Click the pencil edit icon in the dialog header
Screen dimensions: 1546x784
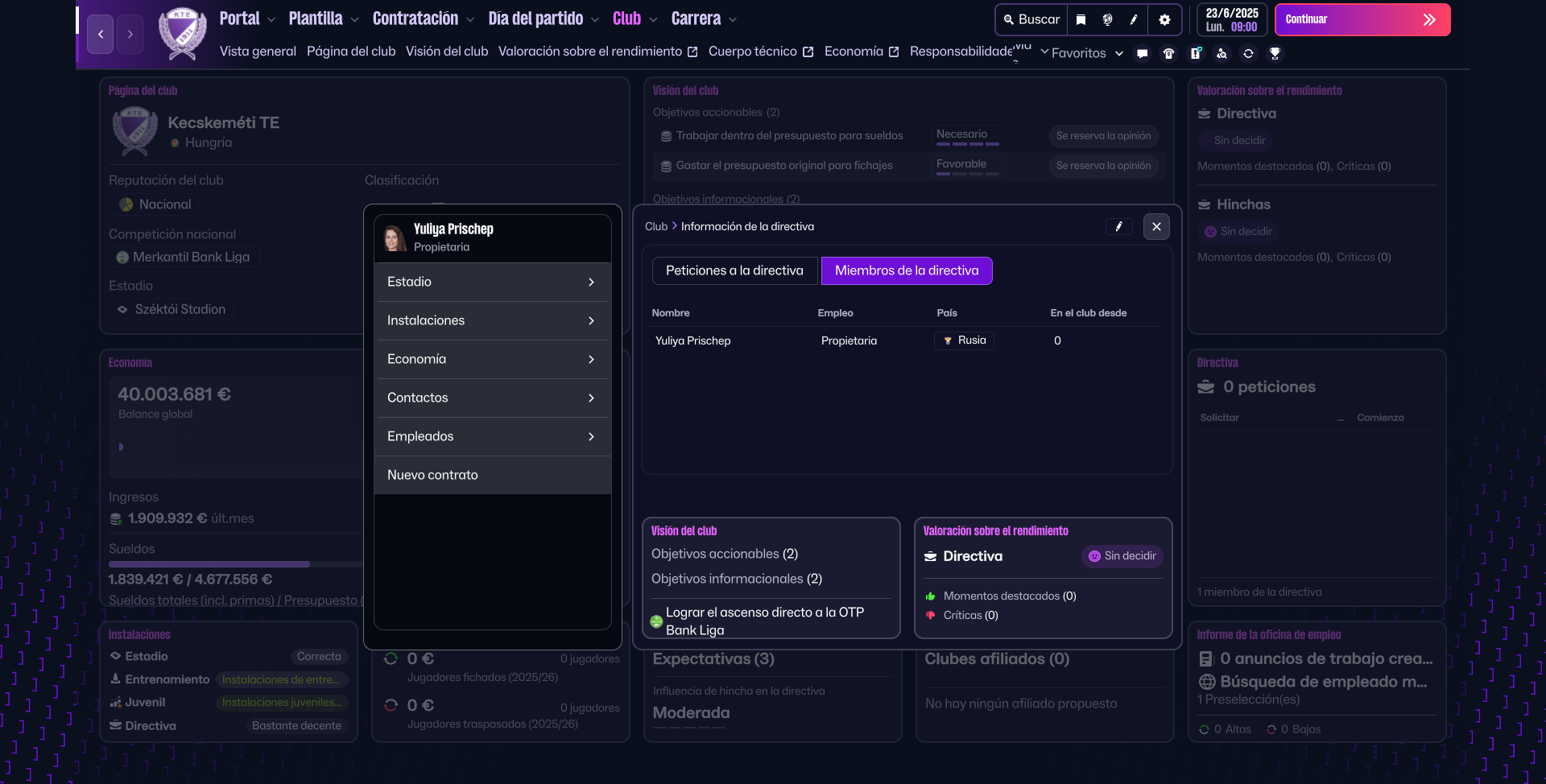click(1118, 227)
